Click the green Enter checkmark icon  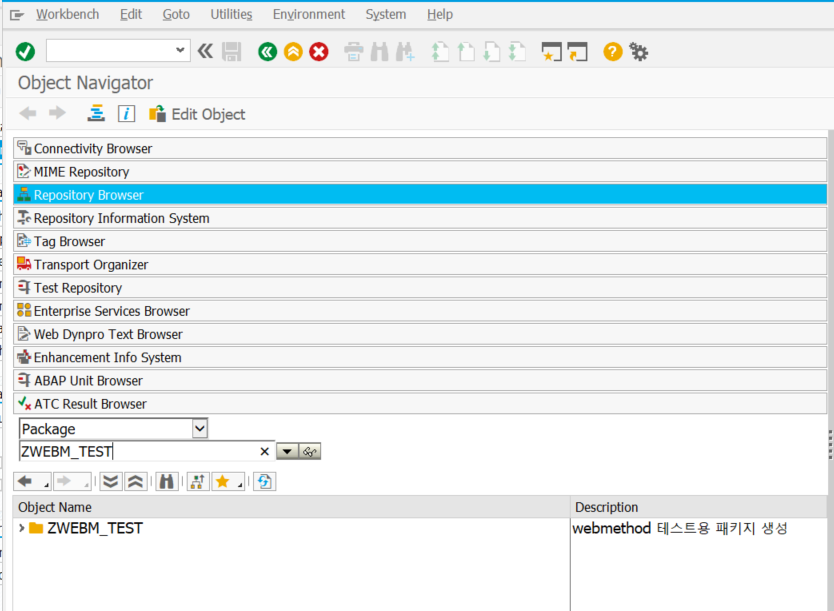25,52
